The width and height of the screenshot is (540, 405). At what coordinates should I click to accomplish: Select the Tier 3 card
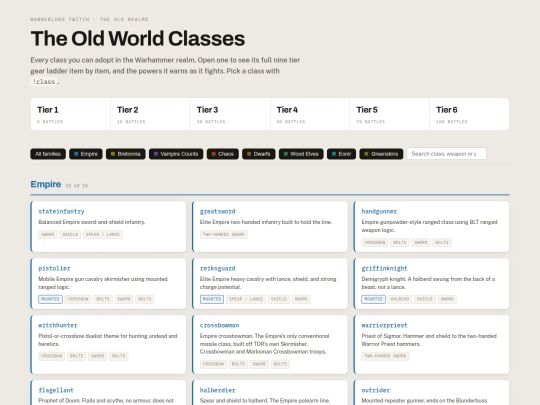point(230,114)
